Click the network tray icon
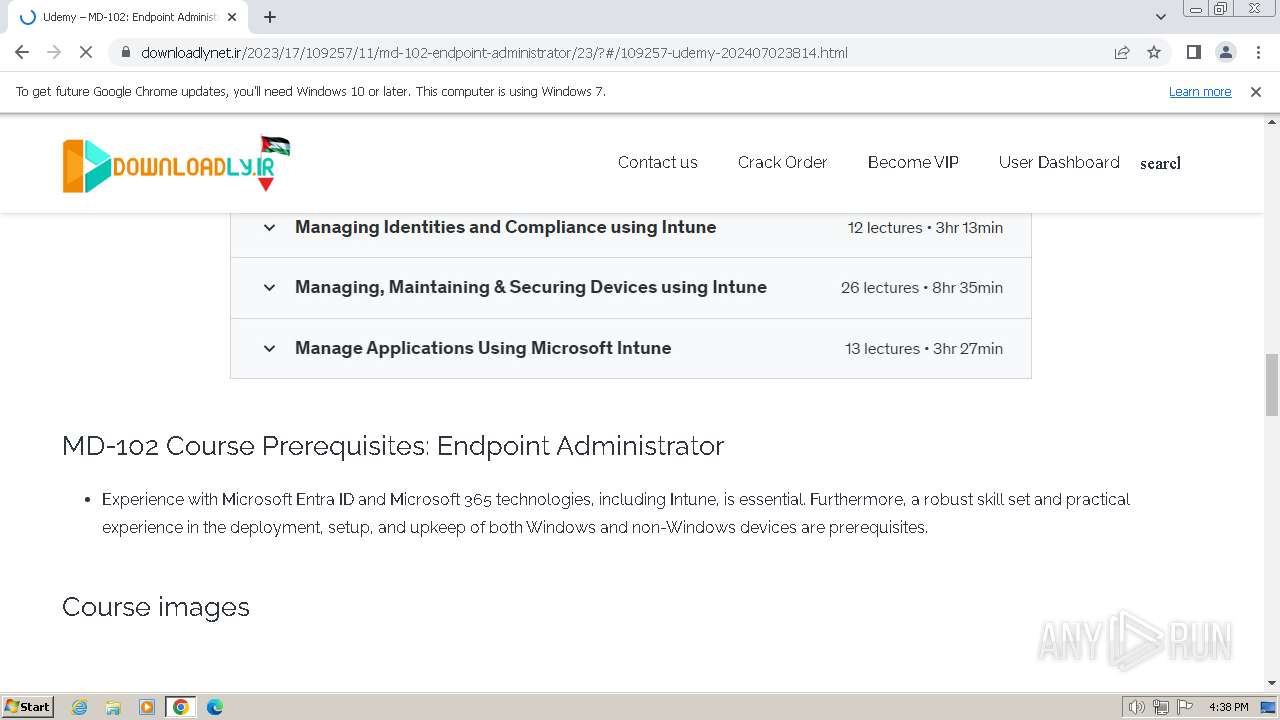Image resolution: width=1280 pixels, height=720 pixels. [x=1160, y=707]
